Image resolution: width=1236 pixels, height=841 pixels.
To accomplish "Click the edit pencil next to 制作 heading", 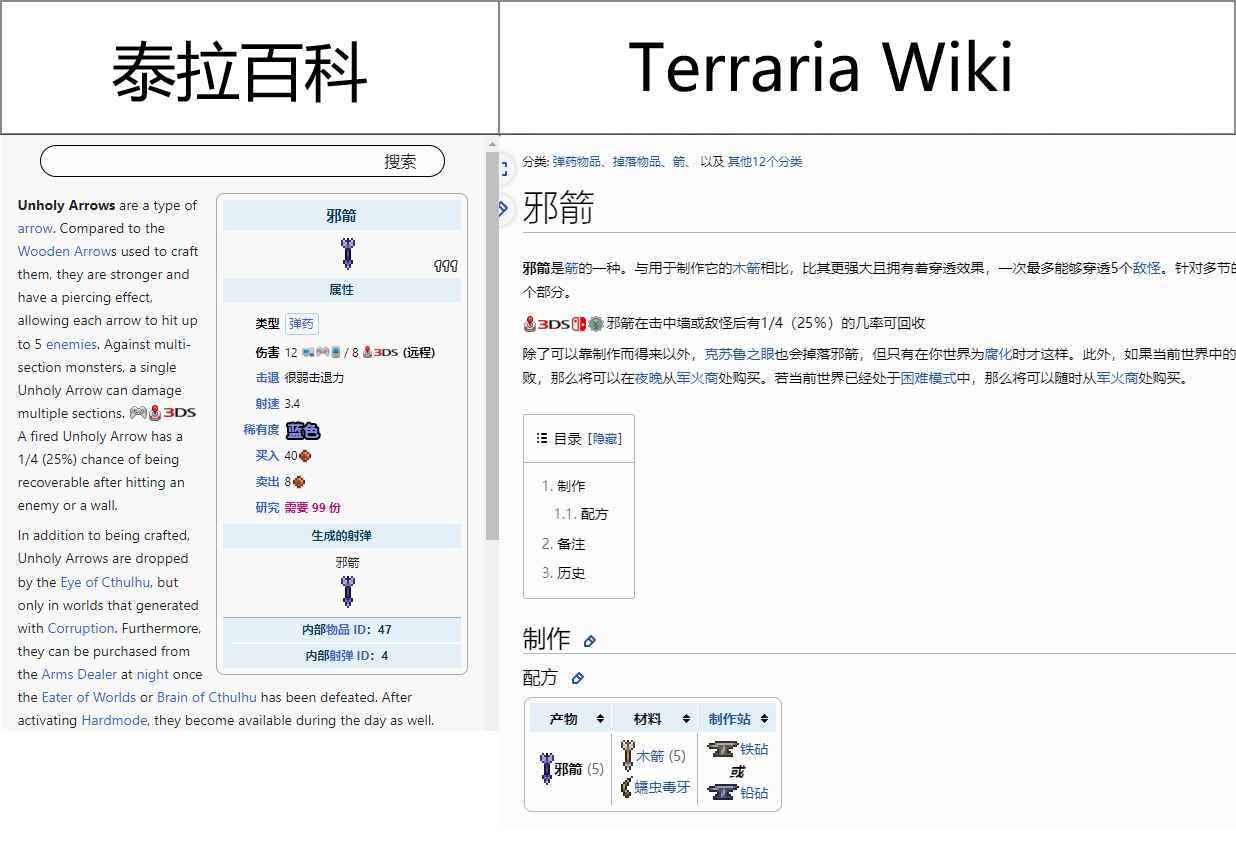I will [590, 641].
